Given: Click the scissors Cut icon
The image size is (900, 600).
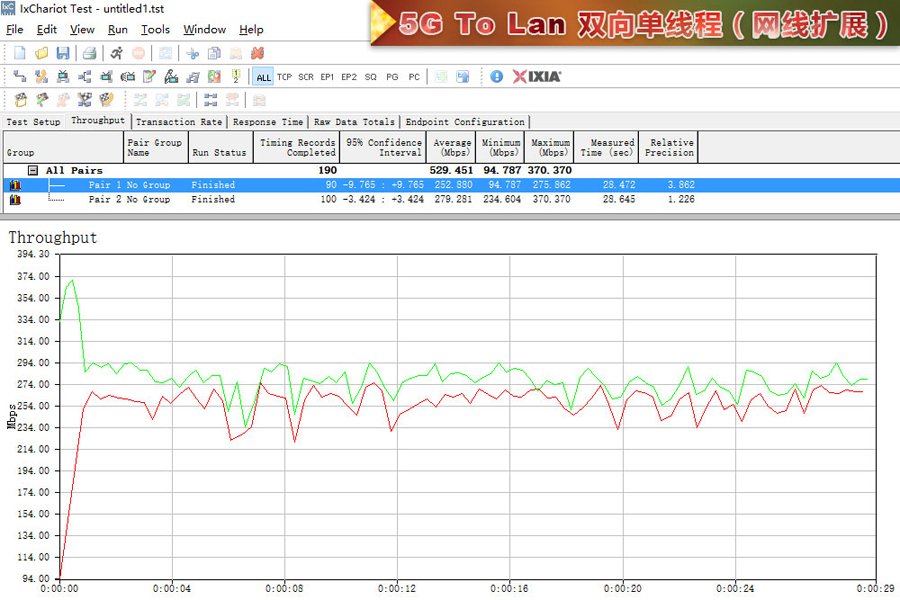Looking at the screenshot, I should click(192, 53).
